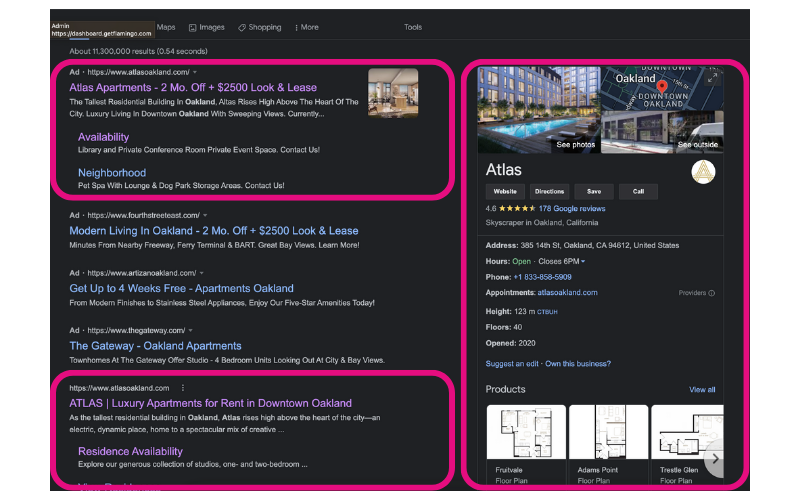Expand the Hours 'Closes 6PM' dropdown
Screen dimensions: 800x500
pyautogui.click(x=583, y=261)
